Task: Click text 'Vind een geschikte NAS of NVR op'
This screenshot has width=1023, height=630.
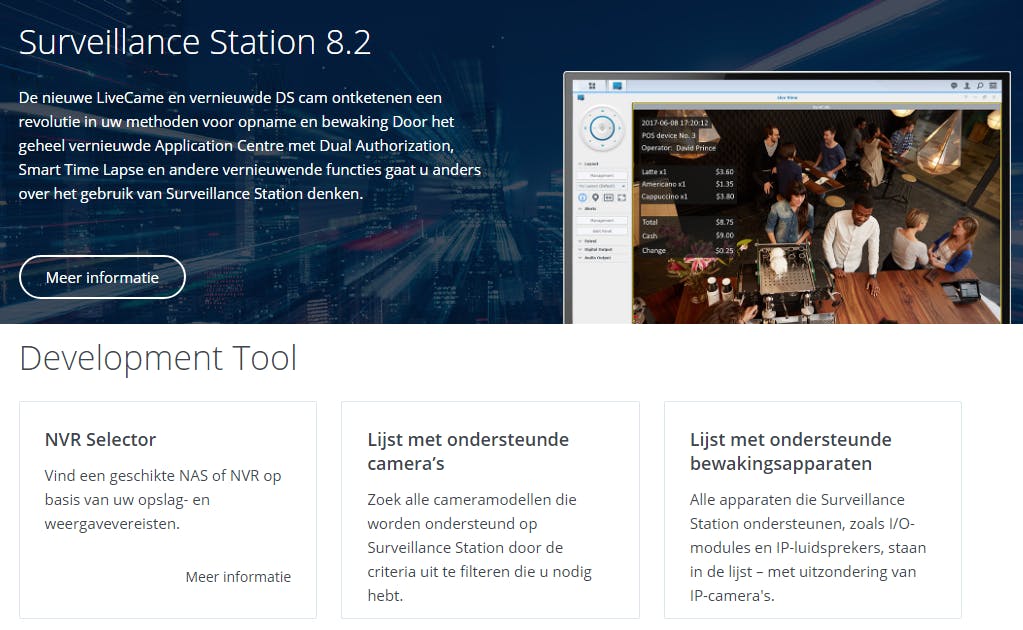Action: pyautogui.click(x=163, y=476)
